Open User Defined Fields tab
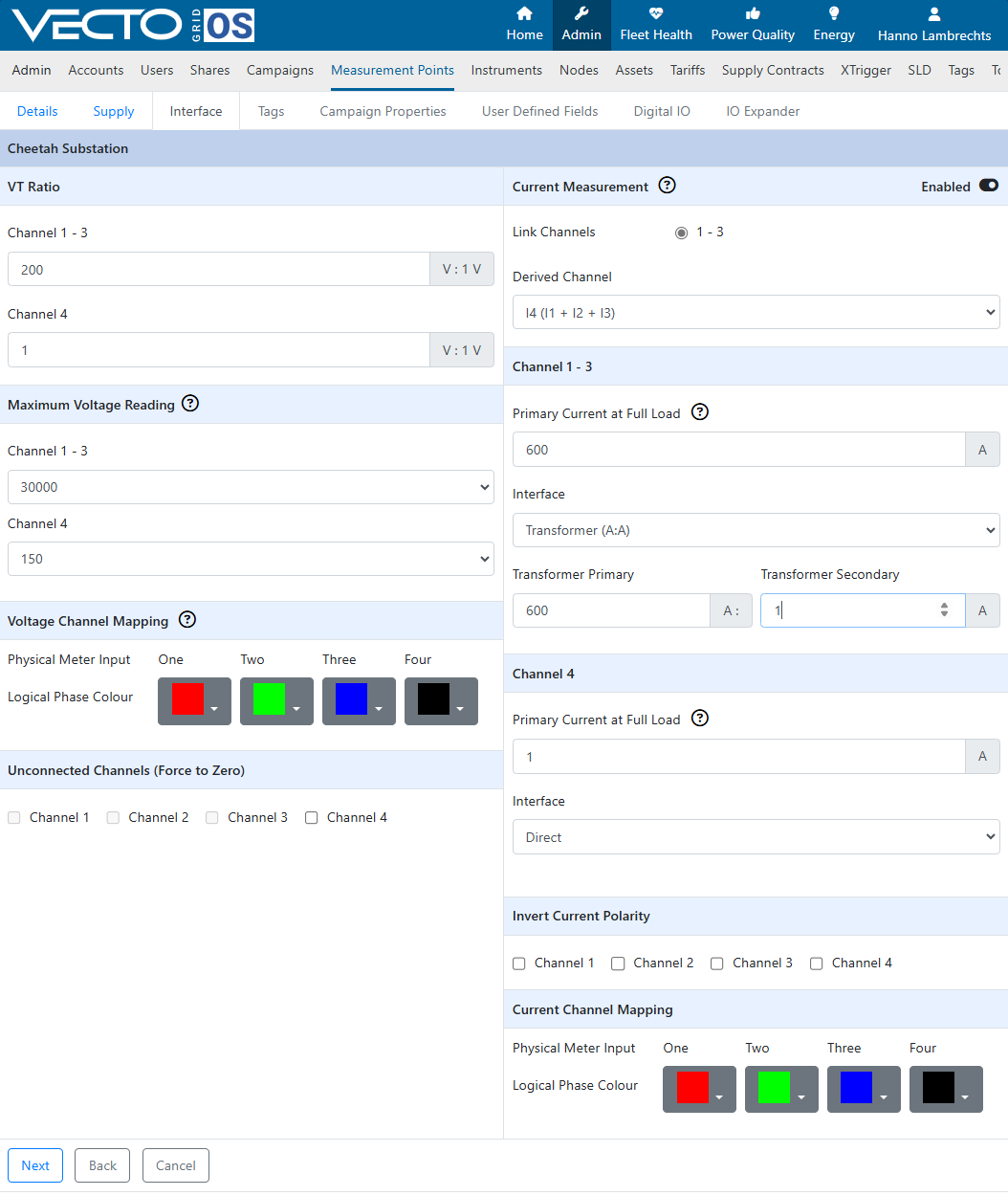 tap(539, 111)
